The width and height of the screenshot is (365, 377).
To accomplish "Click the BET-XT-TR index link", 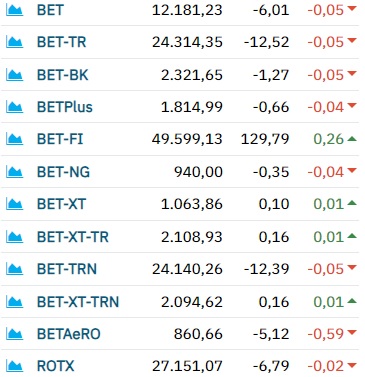I will (73, 237).
